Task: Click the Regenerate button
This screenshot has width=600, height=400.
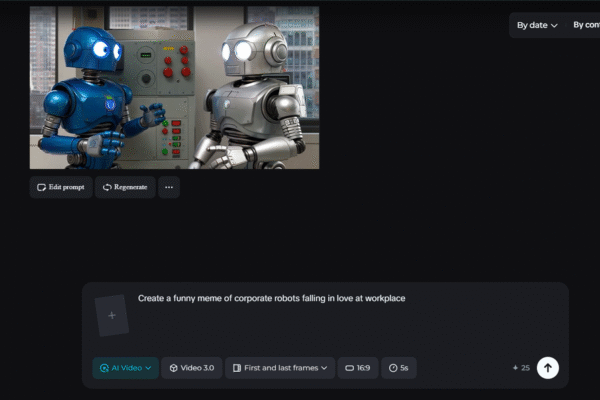Action: point(125,187)
